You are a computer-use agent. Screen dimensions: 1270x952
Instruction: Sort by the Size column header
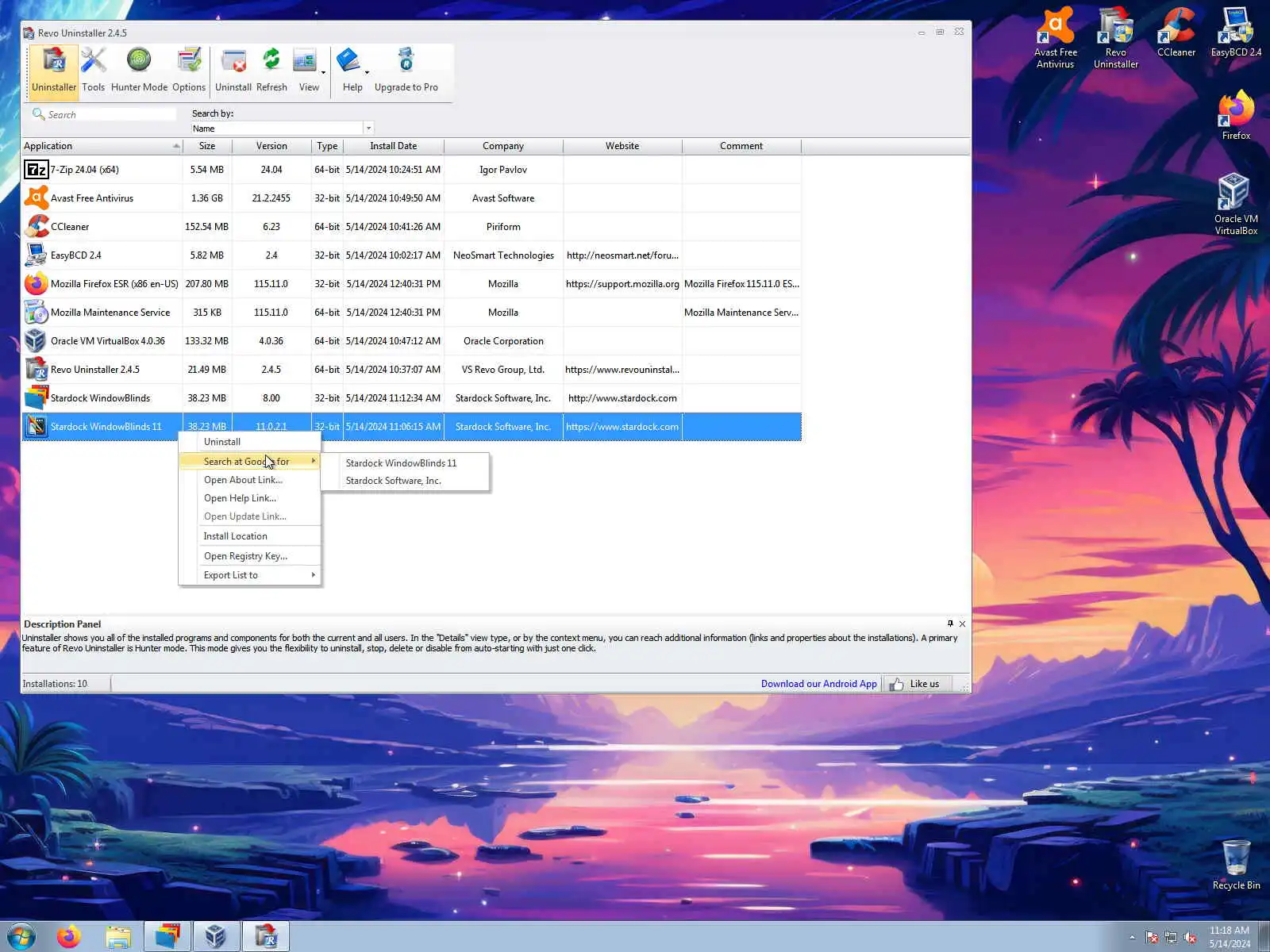(207, 146)
